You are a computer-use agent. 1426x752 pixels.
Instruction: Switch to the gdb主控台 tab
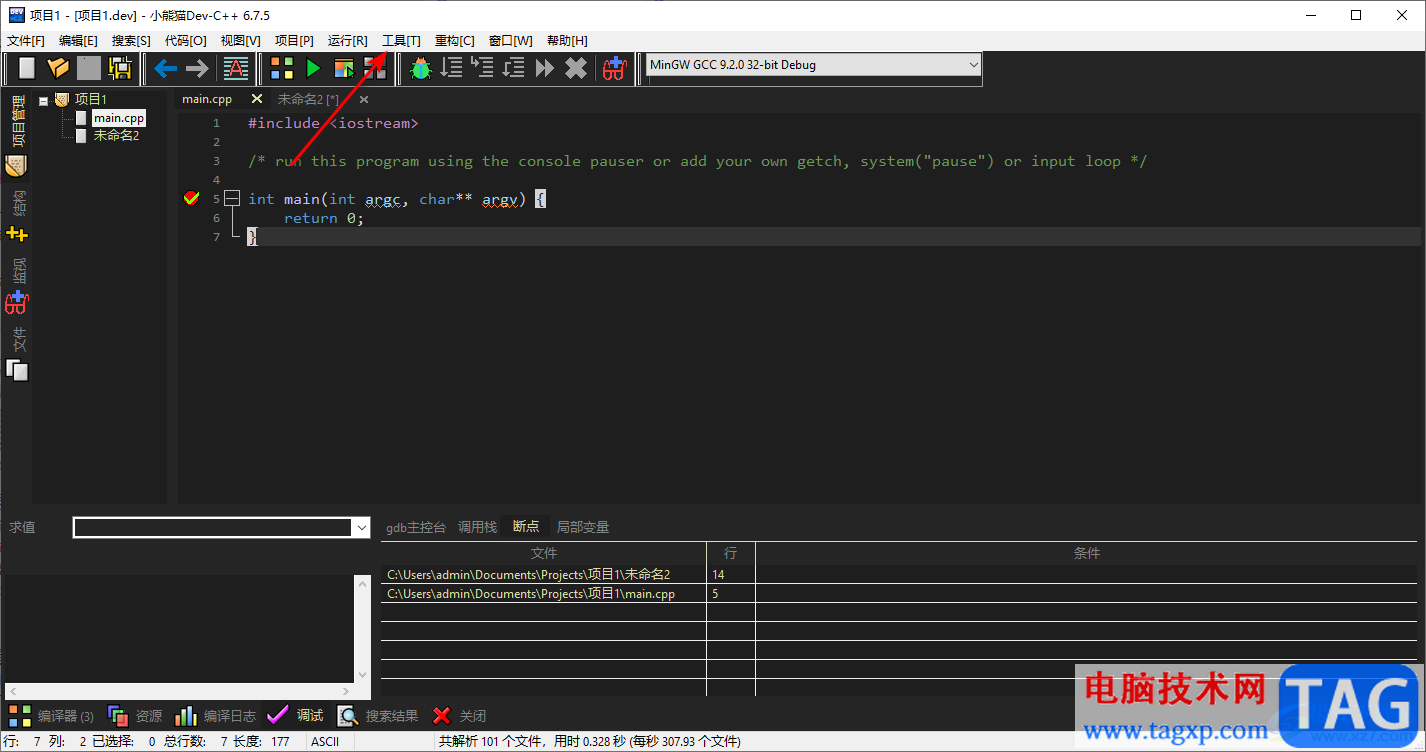(416, 527)
